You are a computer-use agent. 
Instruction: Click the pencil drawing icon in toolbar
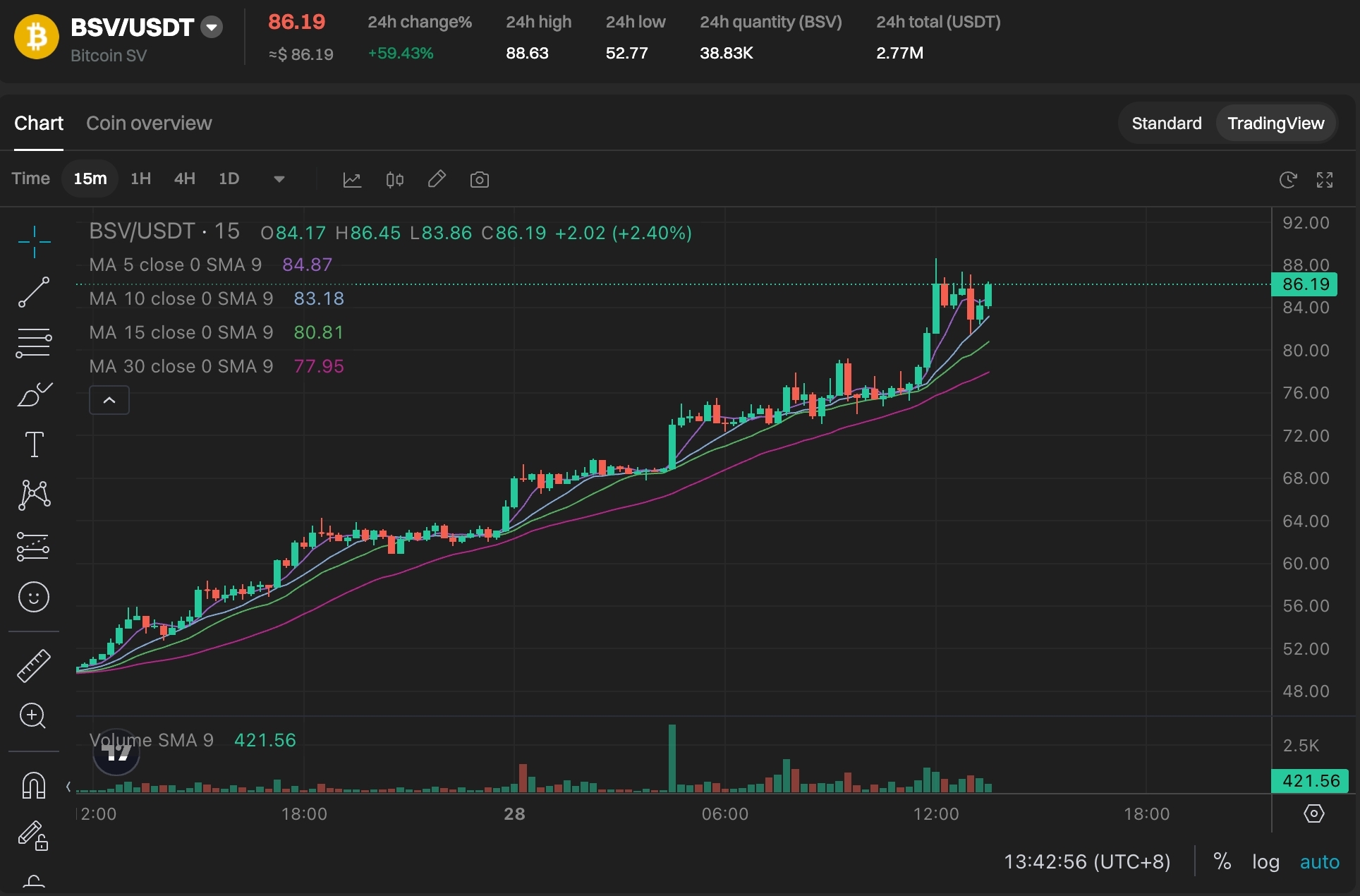click(x=437, y=179)
